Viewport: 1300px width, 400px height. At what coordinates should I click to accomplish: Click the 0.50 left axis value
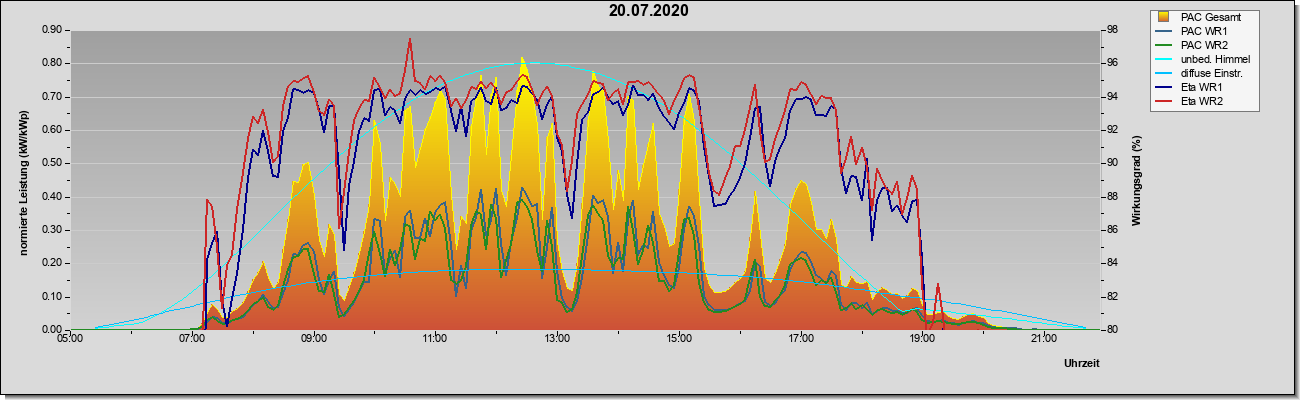[x=52, y=163]
